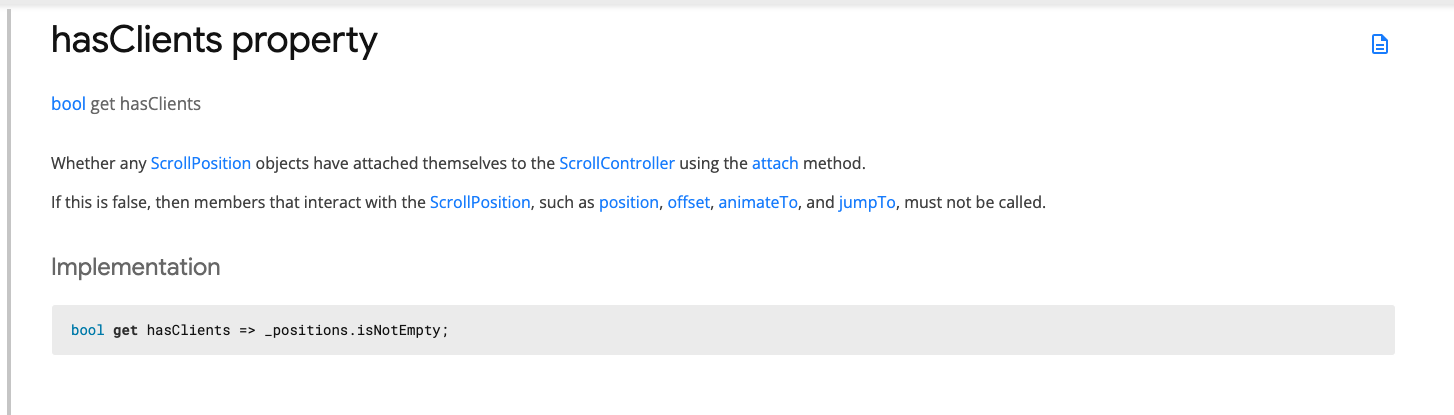Click 'Whether any' at the description start
The height and width of the screenshot is (415, 1454).
pos(97,163)
